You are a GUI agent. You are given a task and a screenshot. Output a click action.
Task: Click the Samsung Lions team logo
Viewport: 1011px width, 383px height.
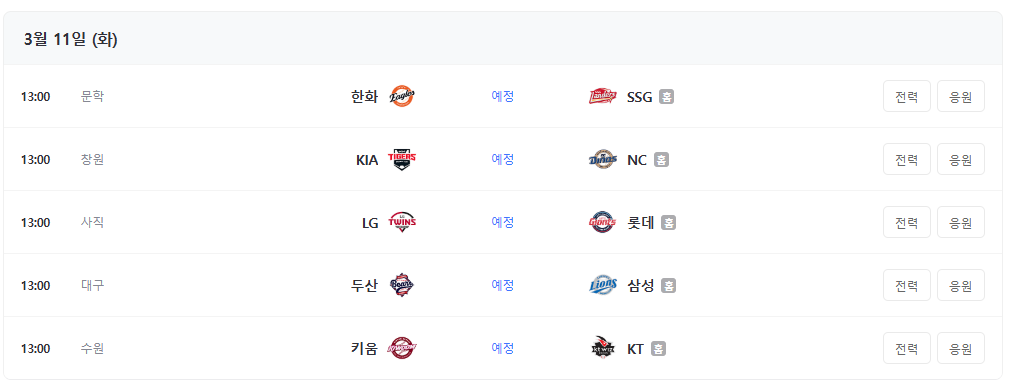click(x=603, y=285)
